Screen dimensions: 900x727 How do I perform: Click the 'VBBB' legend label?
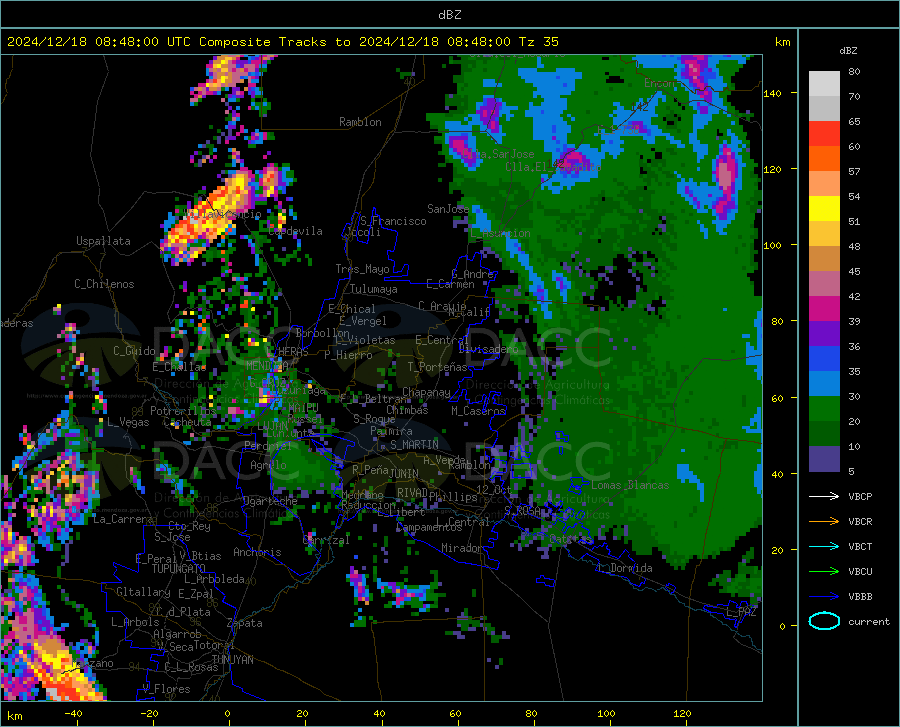(860, 597)
